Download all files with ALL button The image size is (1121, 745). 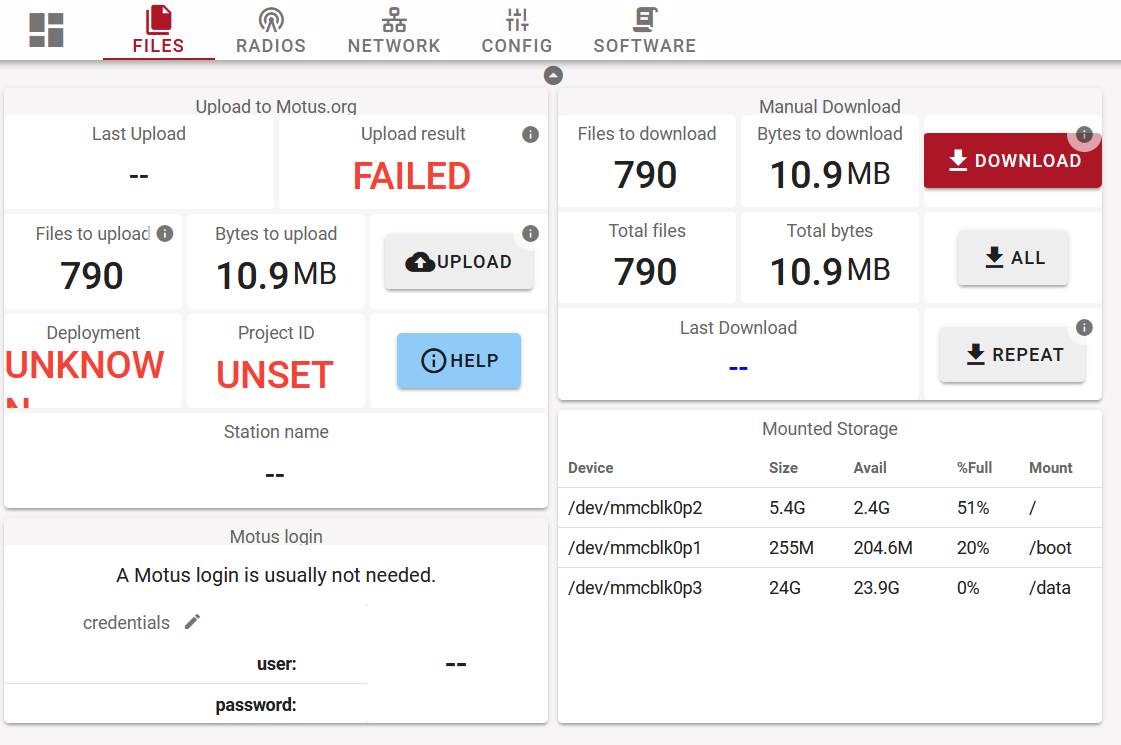pyautogui.click(x=1013, y=258)
